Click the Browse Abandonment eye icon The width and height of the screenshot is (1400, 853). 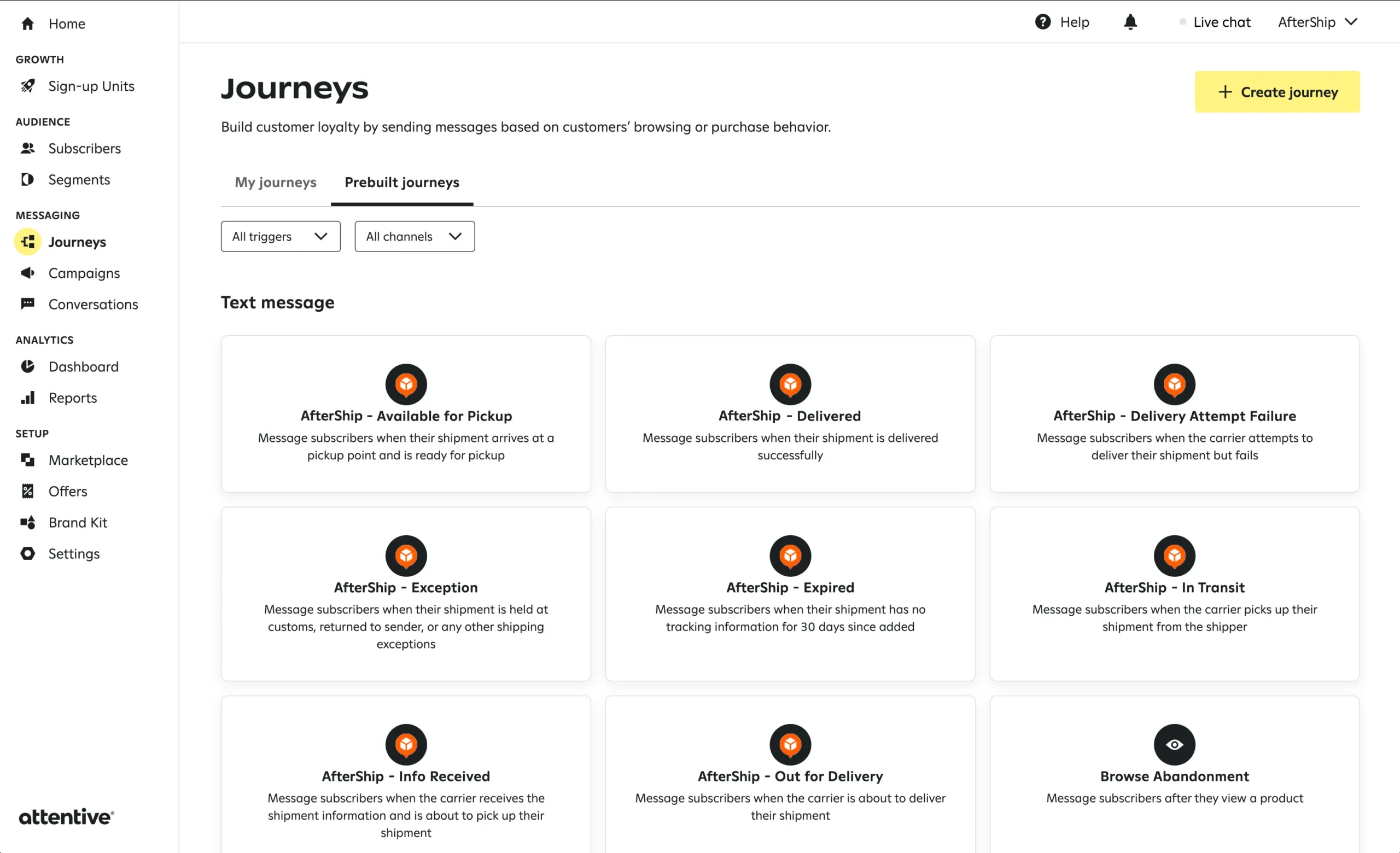click(x=1174, y=744)
